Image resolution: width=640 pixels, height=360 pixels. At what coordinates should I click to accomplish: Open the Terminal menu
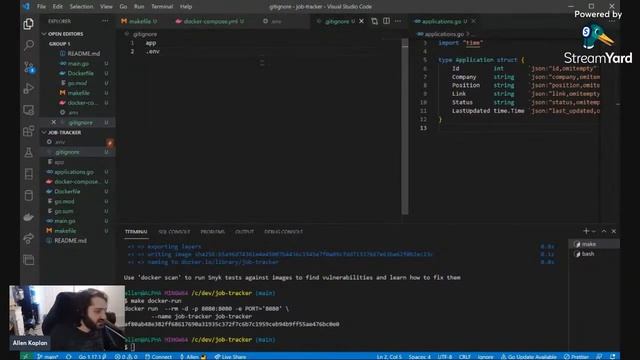pyautogui.click(x=162, y=7)
